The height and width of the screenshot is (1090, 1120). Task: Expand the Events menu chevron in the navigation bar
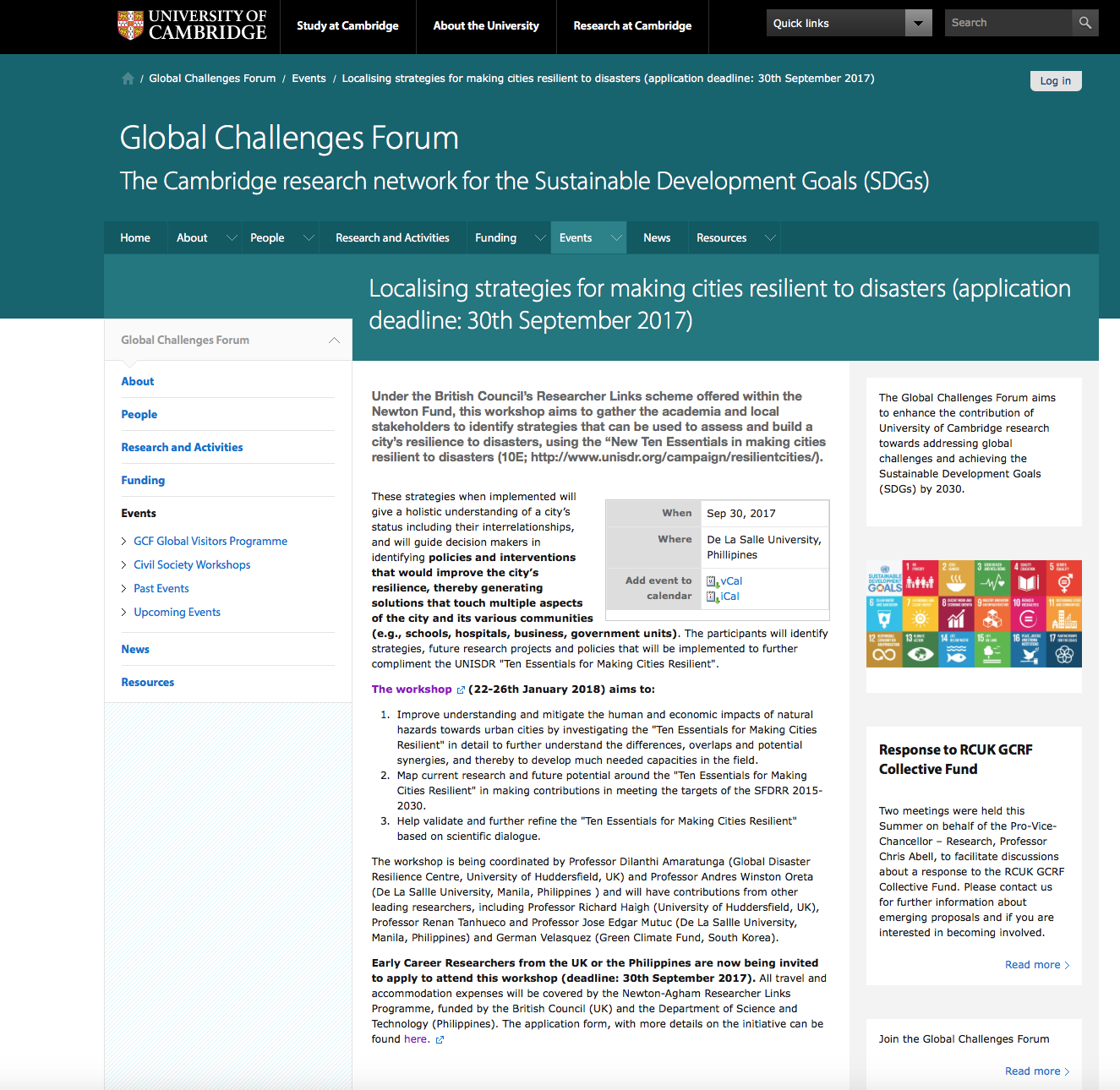[x=616, y=238]
